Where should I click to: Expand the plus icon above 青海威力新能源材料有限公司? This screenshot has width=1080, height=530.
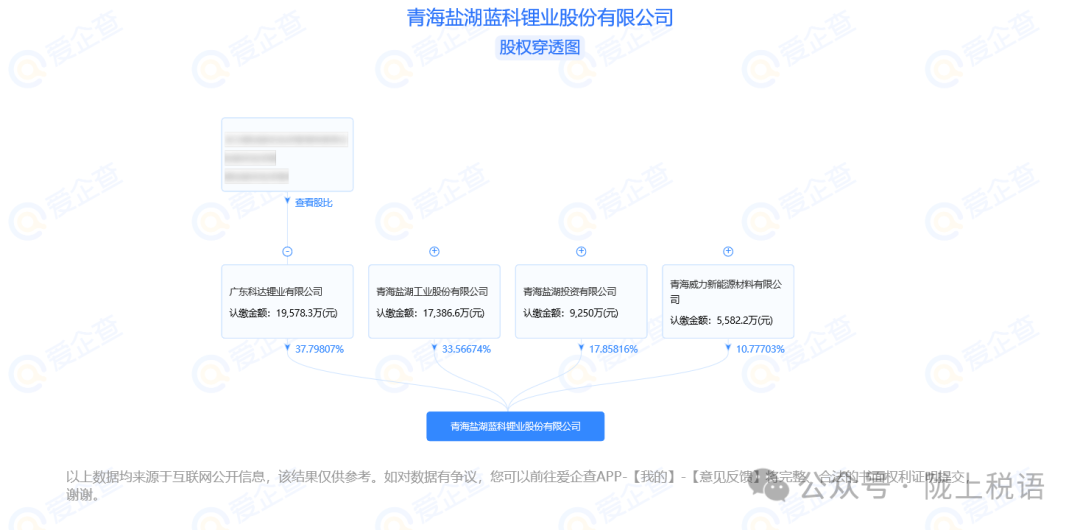728,252
